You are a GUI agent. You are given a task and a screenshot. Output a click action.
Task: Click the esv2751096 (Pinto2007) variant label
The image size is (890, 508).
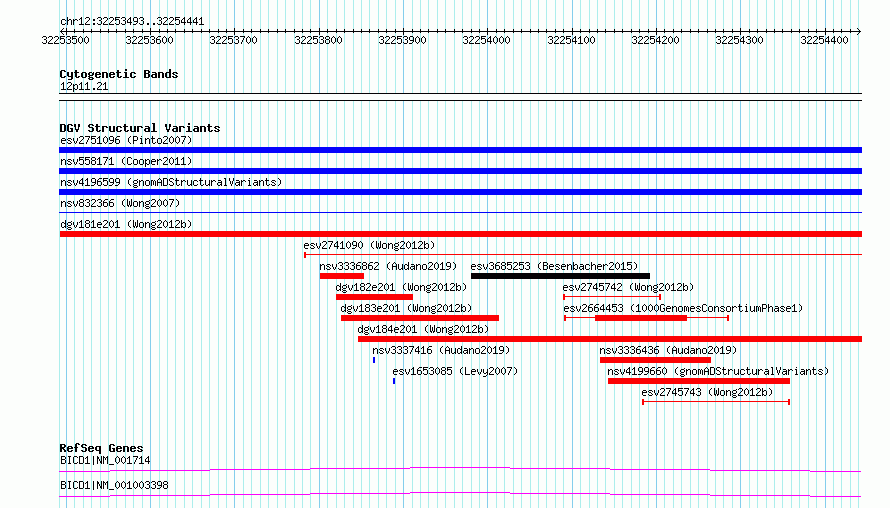click(x=126, y=140)
